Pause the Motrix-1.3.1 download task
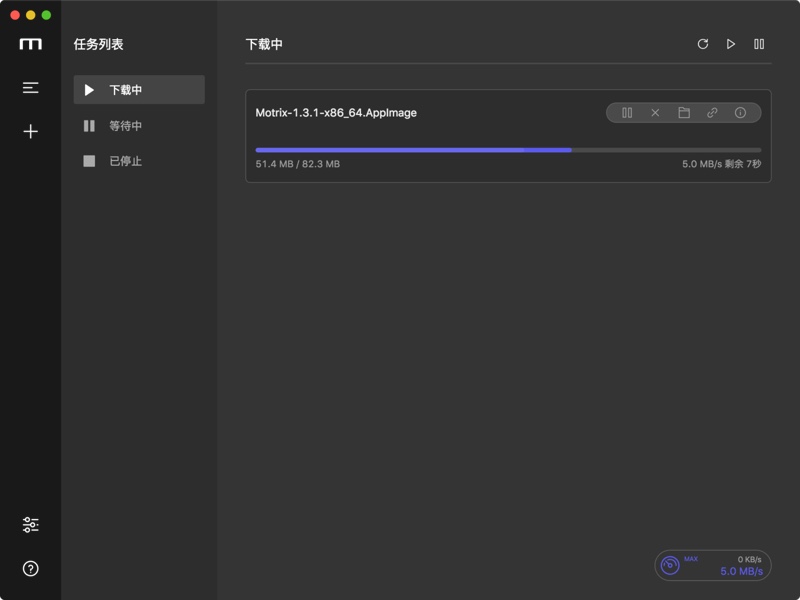 [626, 113]
